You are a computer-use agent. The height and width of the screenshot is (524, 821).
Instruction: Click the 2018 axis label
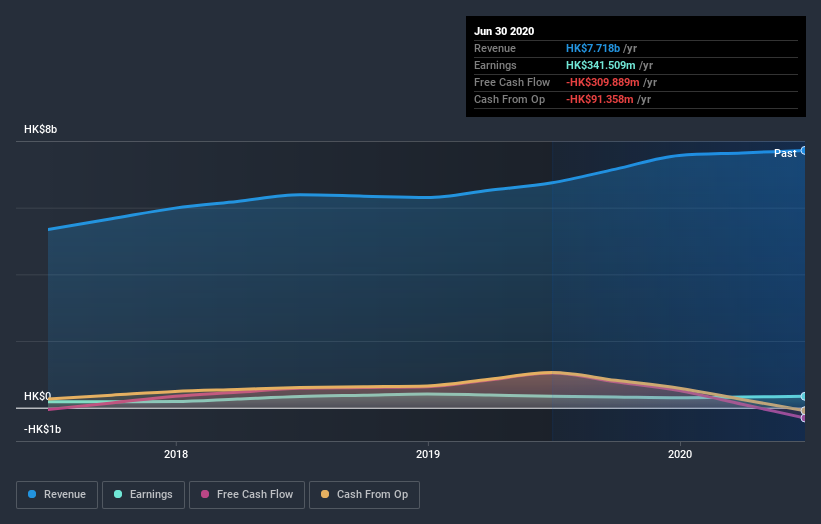(176, 454)
